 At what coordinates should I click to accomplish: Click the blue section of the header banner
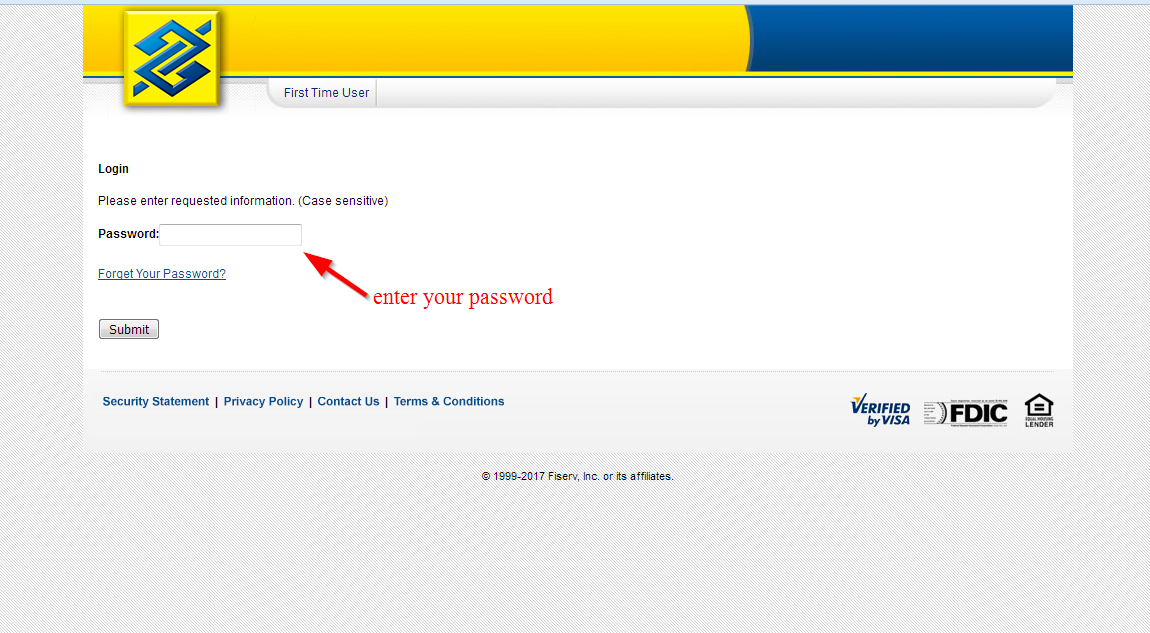[909, 38]
